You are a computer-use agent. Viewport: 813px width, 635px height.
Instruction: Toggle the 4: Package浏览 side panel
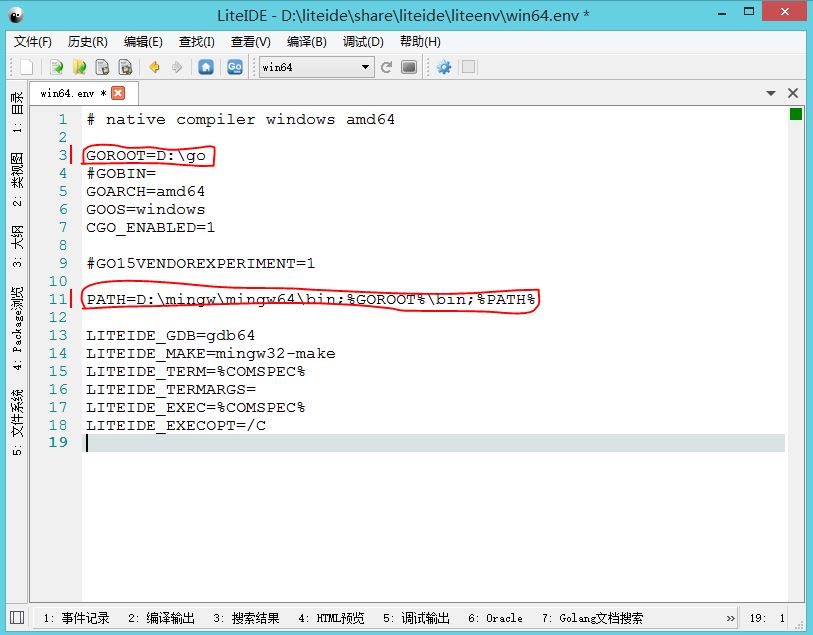[x=17, y=328]
